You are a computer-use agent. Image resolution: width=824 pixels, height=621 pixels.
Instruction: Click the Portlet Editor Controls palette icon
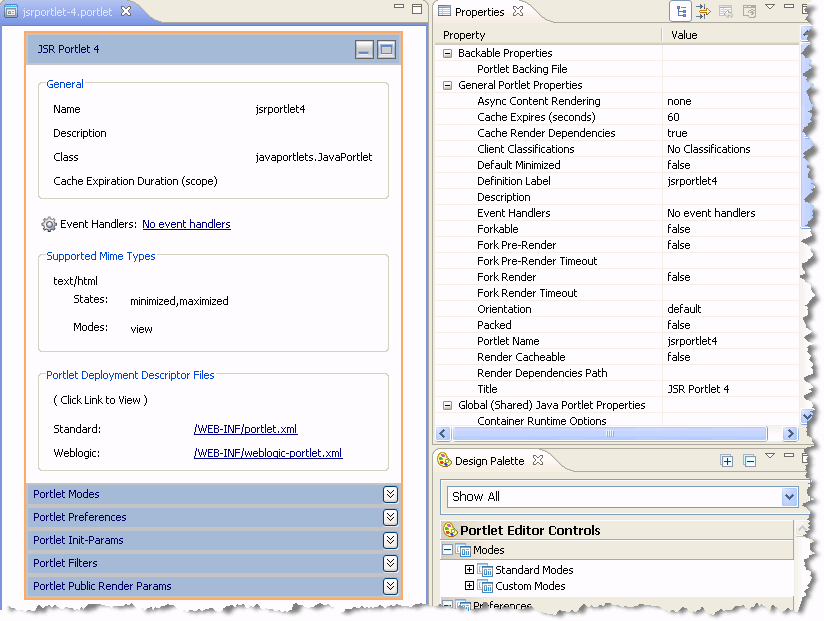click(x=450, y=530)
